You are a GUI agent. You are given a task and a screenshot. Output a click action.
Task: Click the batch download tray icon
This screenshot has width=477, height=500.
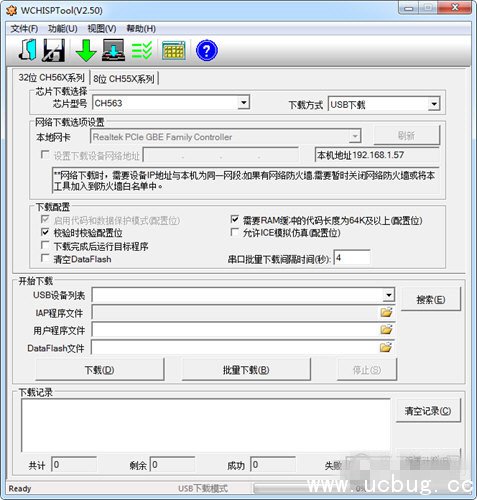(113, 50)
